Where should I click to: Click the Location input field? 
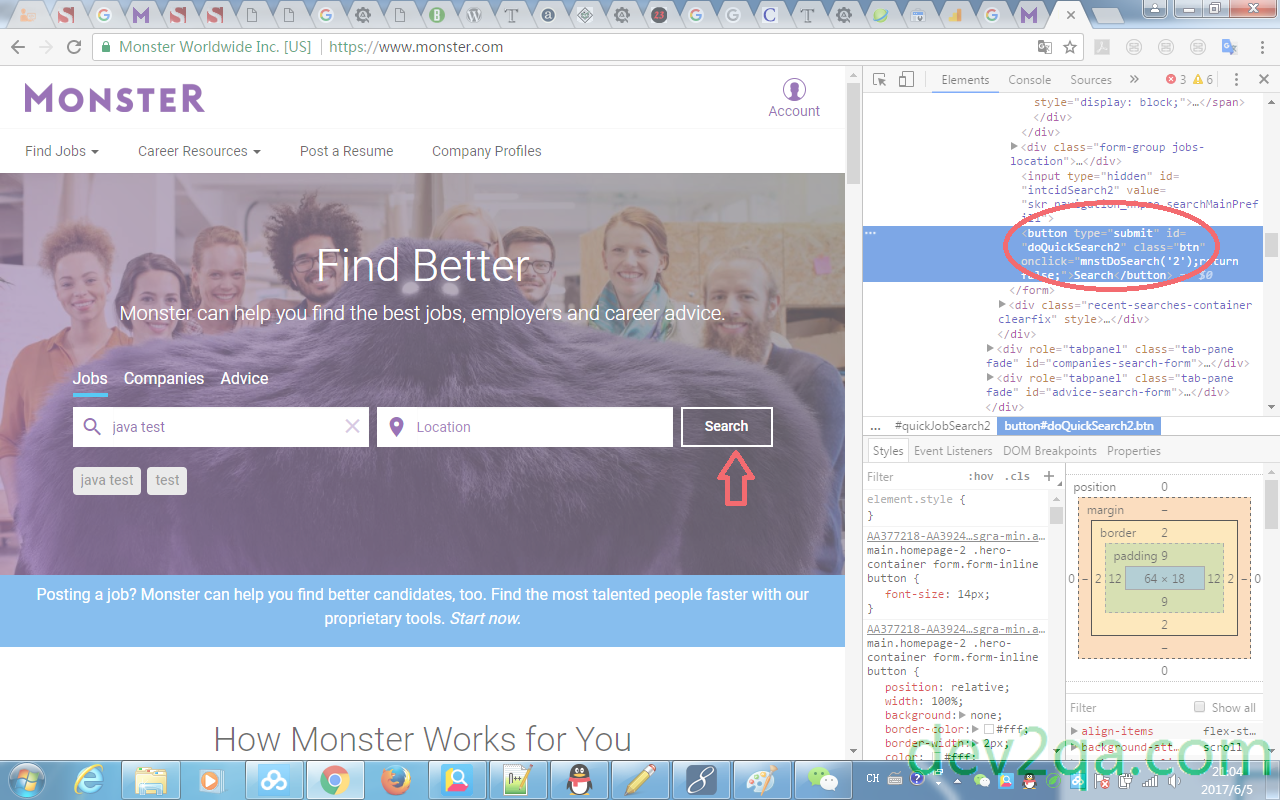tap(525, 427)
